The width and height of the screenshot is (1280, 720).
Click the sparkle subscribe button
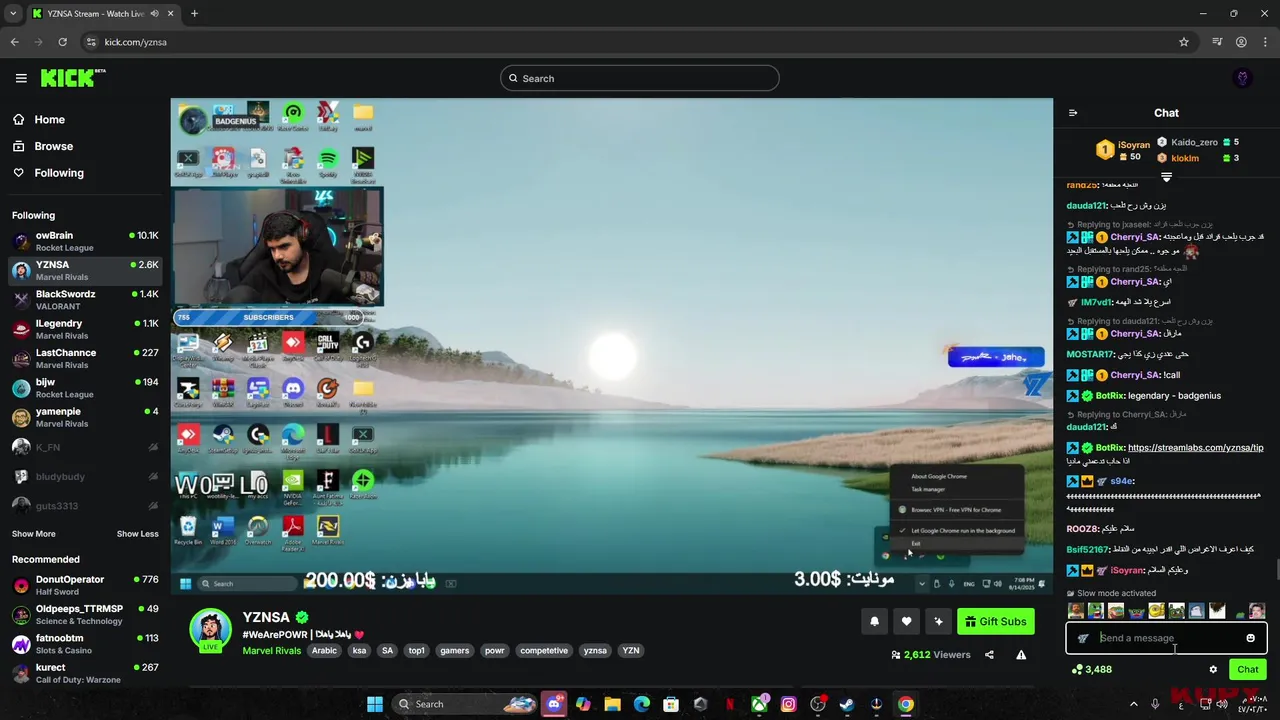(x=938, y=621)
